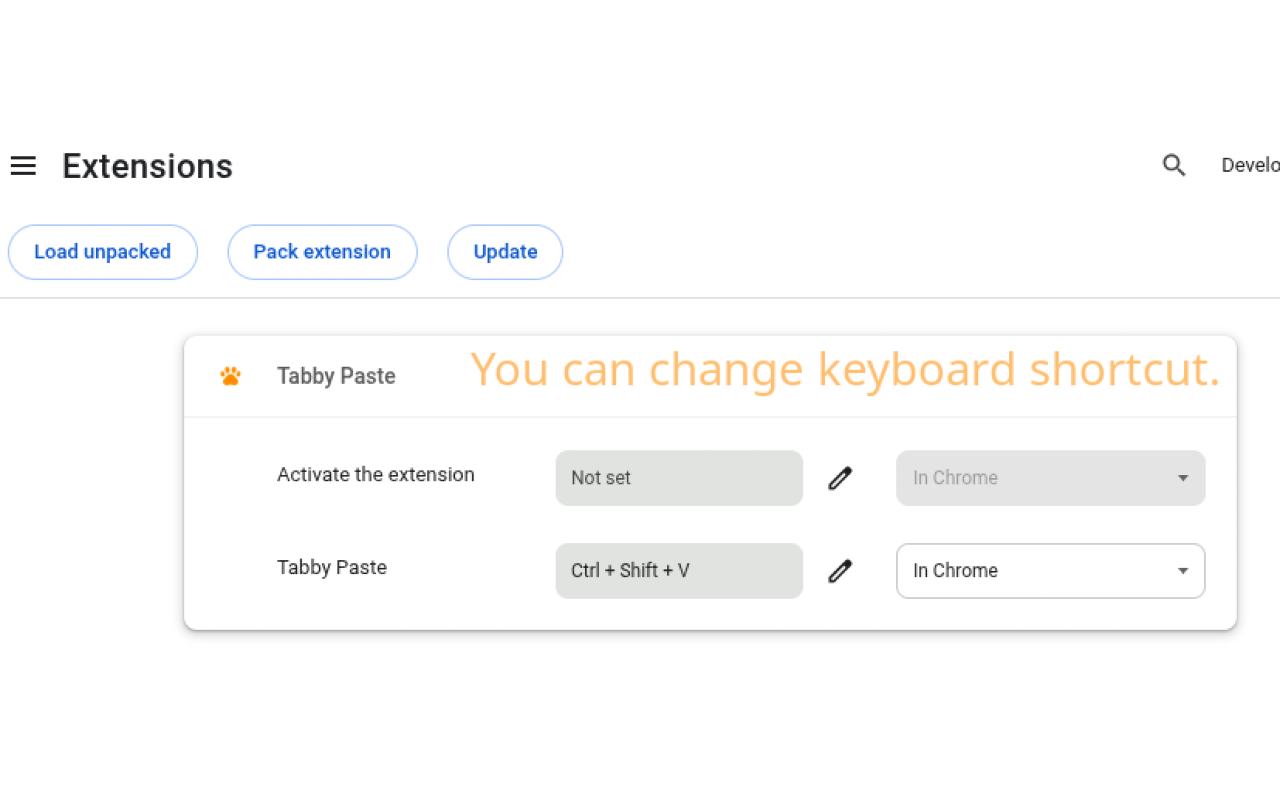
Task: Click the Tabby Paste command row label
Action: point(332,568)
